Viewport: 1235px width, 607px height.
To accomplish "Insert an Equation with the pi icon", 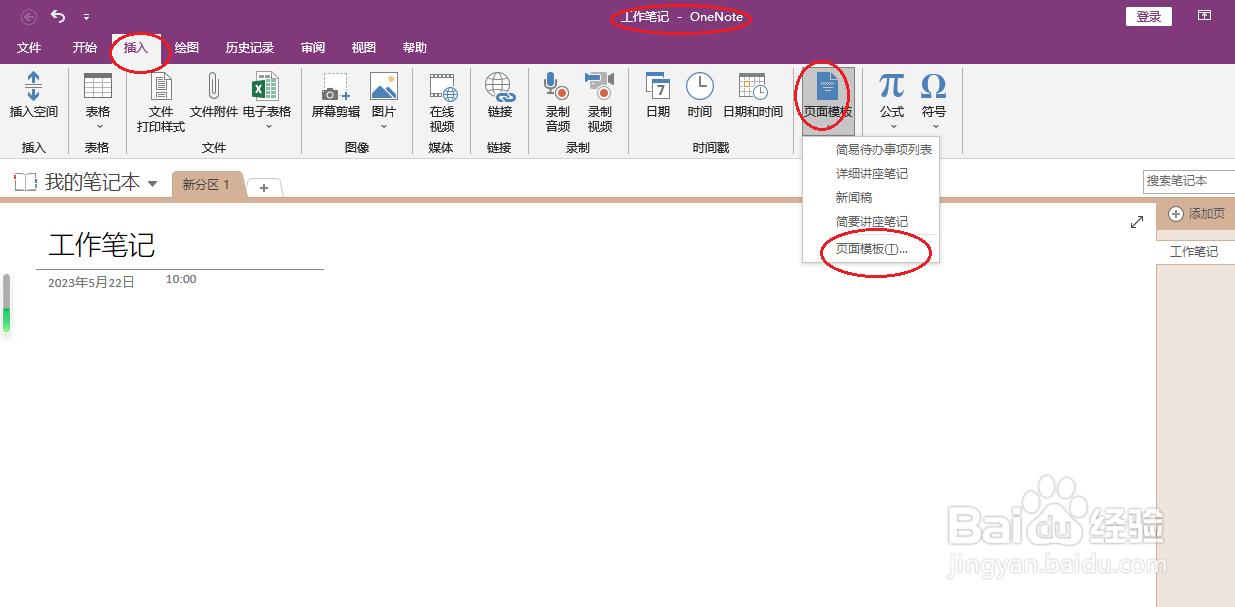I will coord(892,86).
